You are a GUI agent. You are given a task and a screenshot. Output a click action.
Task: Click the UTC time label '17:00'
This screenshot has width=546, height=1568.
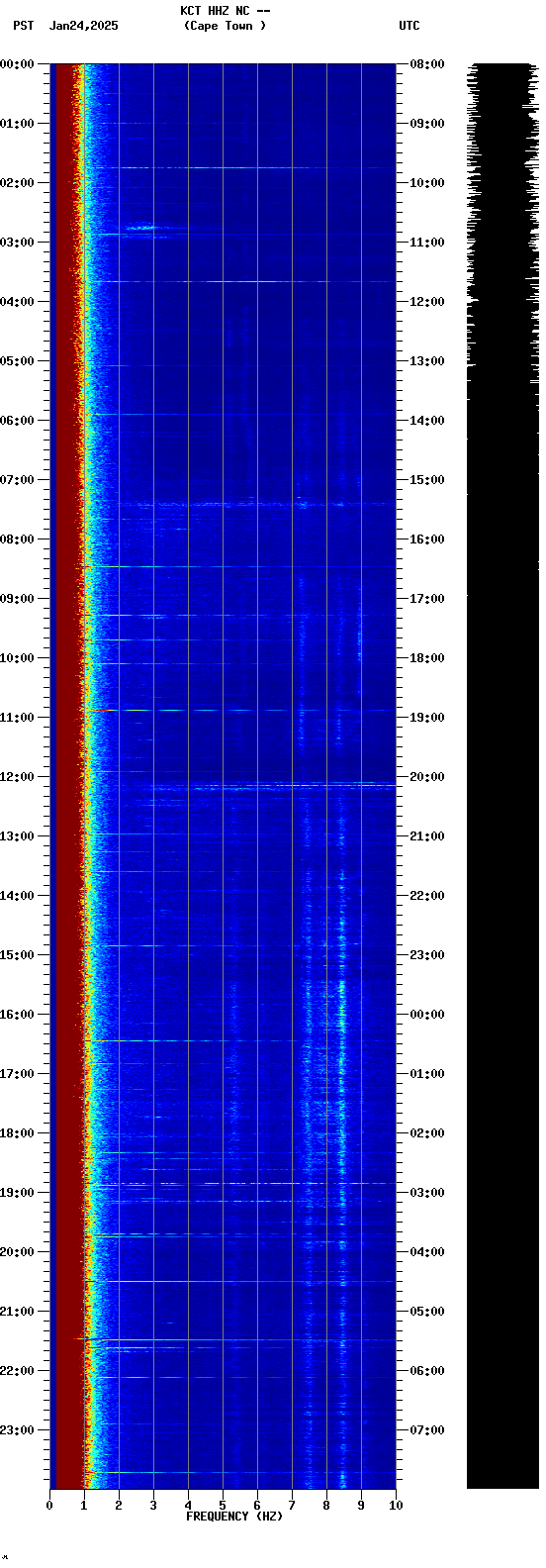(x=427, y=599)
